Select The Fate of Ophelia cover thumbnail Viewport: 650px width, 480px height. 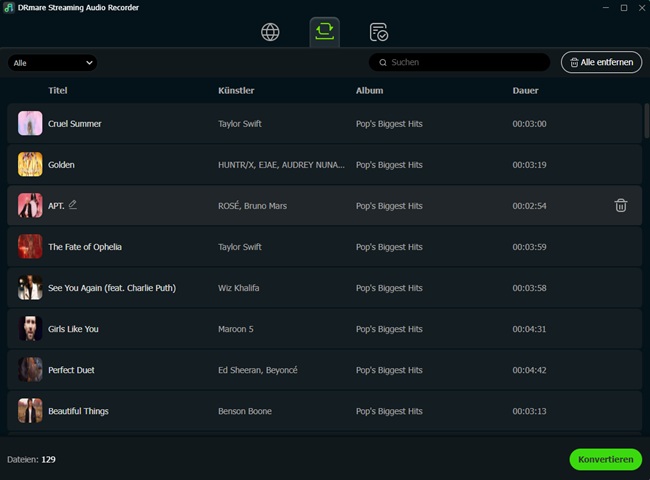click(30, 246)
